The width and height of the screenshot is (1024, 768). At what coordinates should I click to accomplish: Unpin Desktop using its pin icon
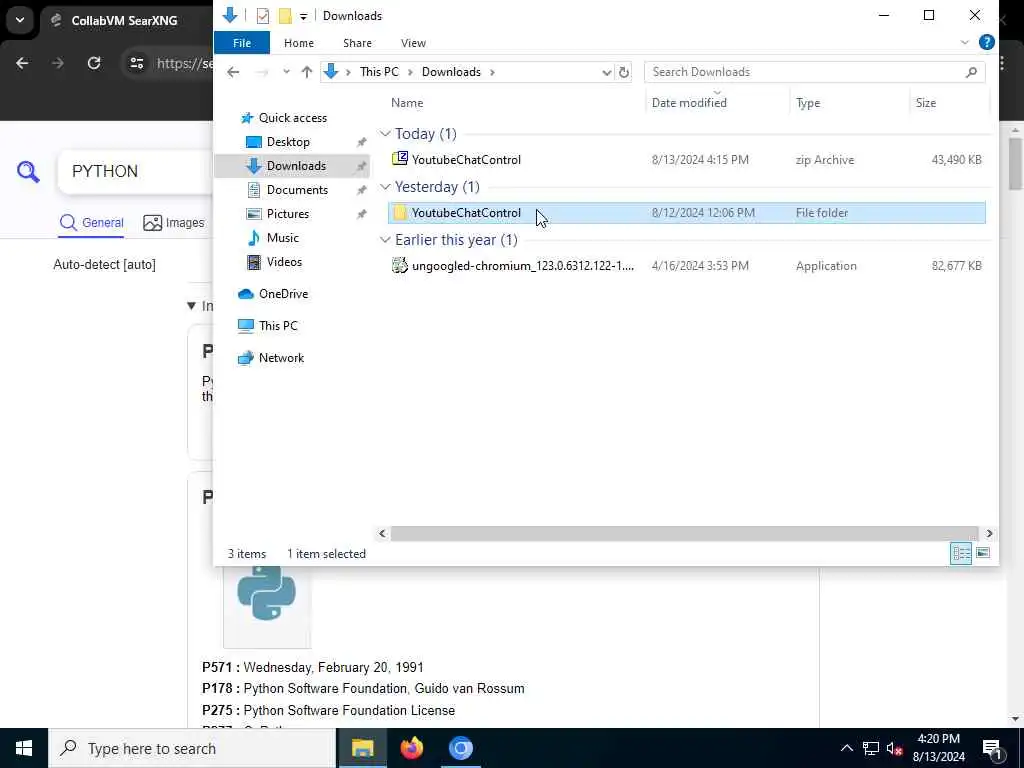pyautogui.click(x=361, y=142)
